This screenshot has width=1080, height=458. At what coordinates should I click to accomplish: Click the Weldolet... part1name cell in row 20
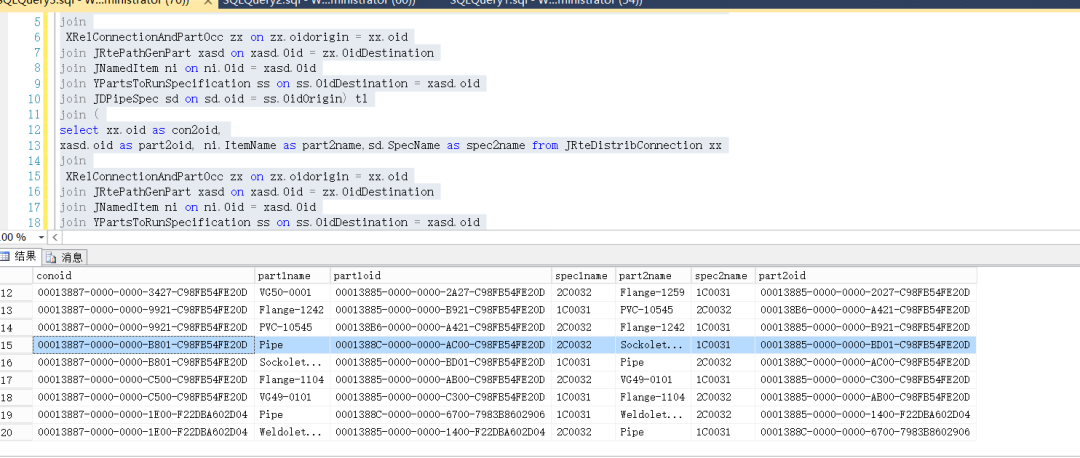point(293,433)
